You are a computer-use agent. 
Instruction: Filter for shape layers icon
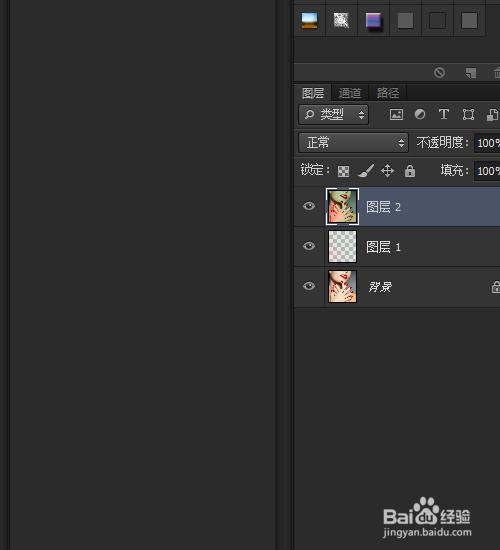(468, 114)
